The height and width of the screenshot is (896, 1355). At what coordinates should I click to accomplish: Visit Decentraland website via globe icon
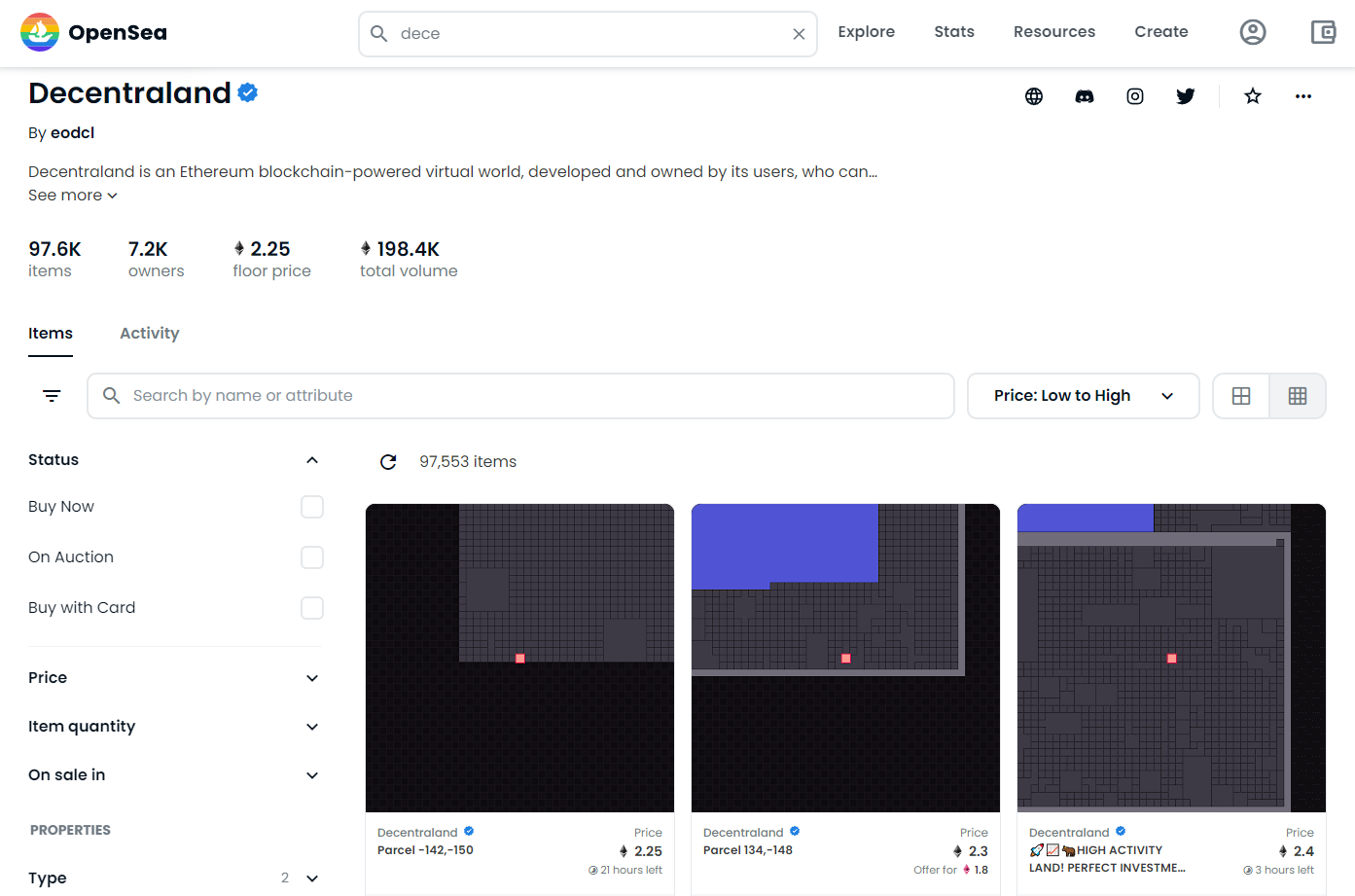tap(1034, 96)
